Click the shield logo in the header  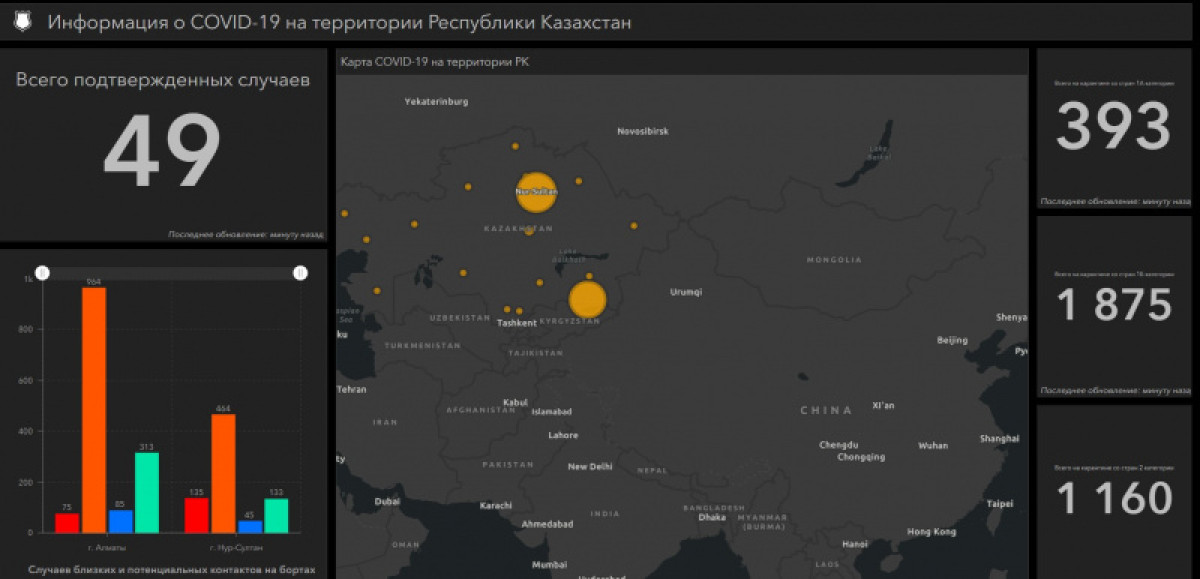coord(23,22)
